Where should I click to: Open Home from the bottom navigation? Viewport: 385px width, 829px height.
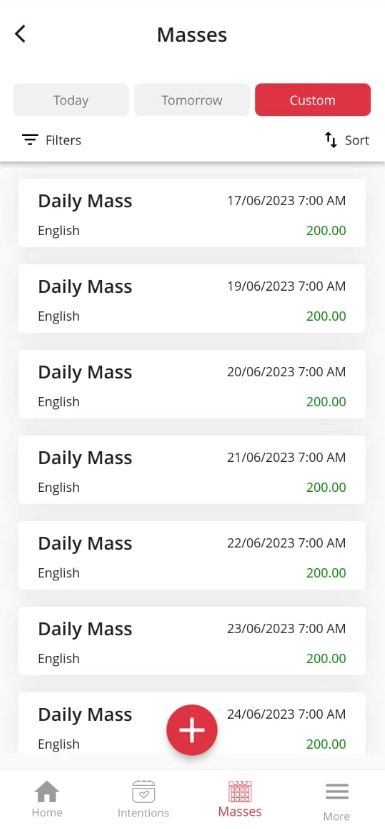(47, 792)
